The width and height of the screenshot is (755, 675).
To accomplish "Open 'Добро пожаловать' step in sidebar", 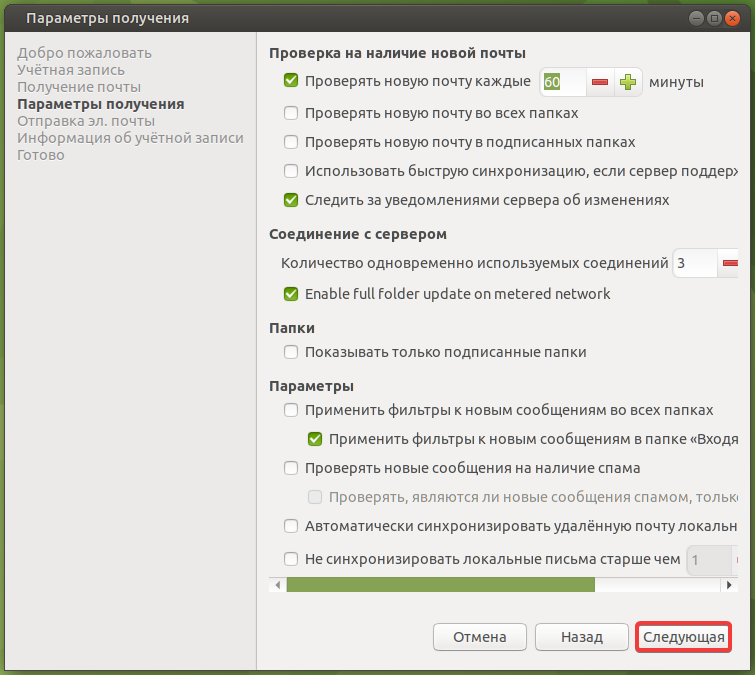I will tap(85, 53).
